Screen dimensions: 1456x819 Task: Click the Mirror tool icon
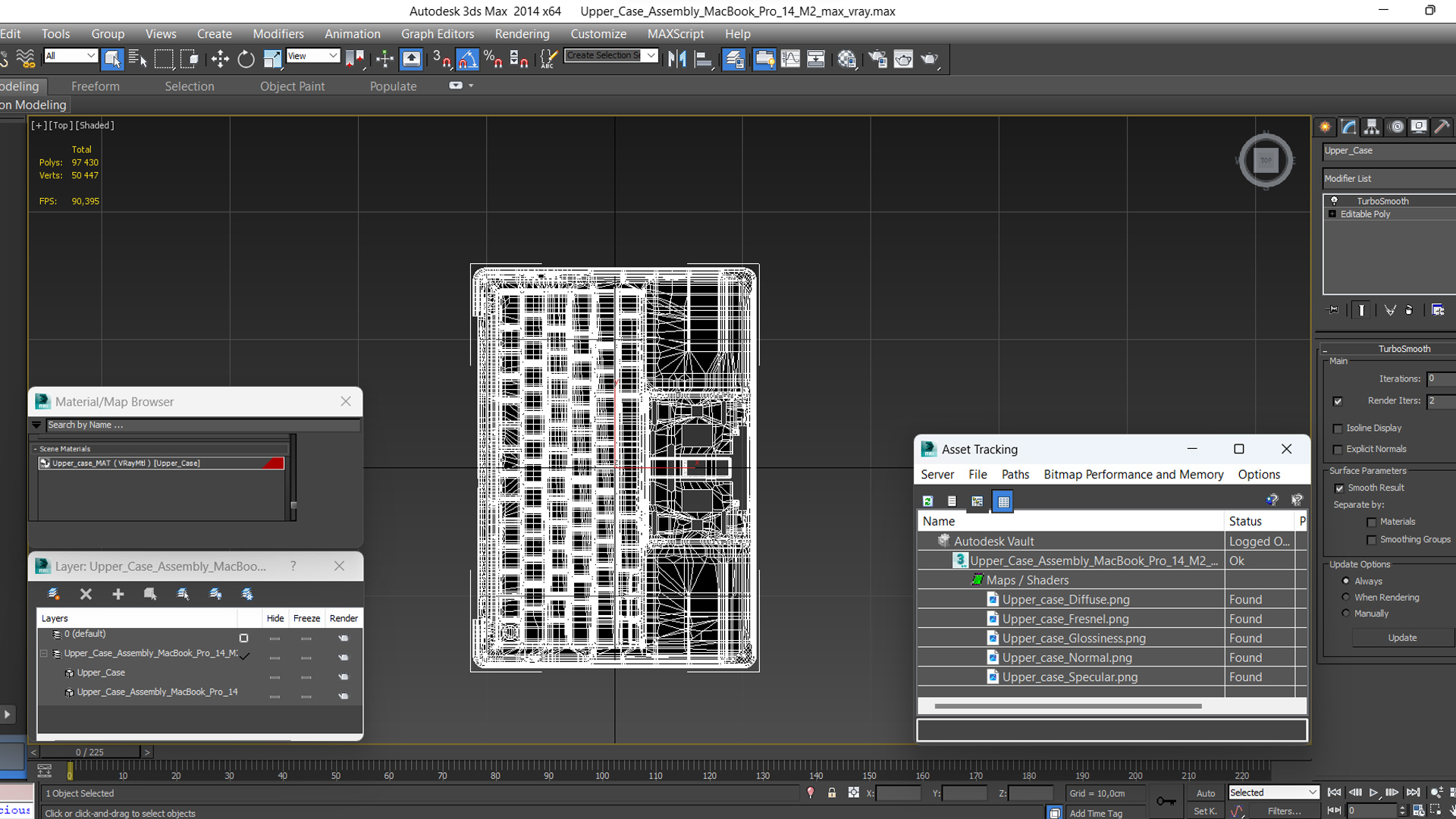coord(676,58)
